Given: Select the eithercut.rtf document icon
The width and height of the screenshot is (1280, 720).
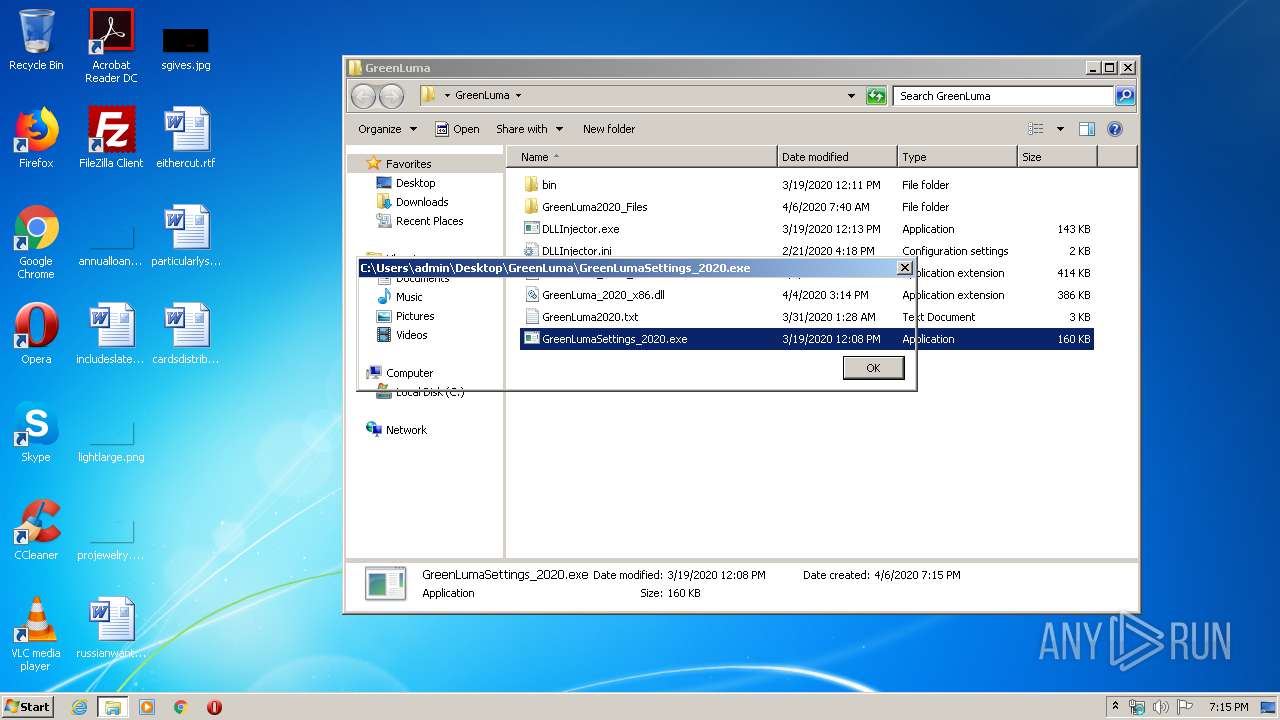Looking at the screenshot, I should (x=186, y=138).
